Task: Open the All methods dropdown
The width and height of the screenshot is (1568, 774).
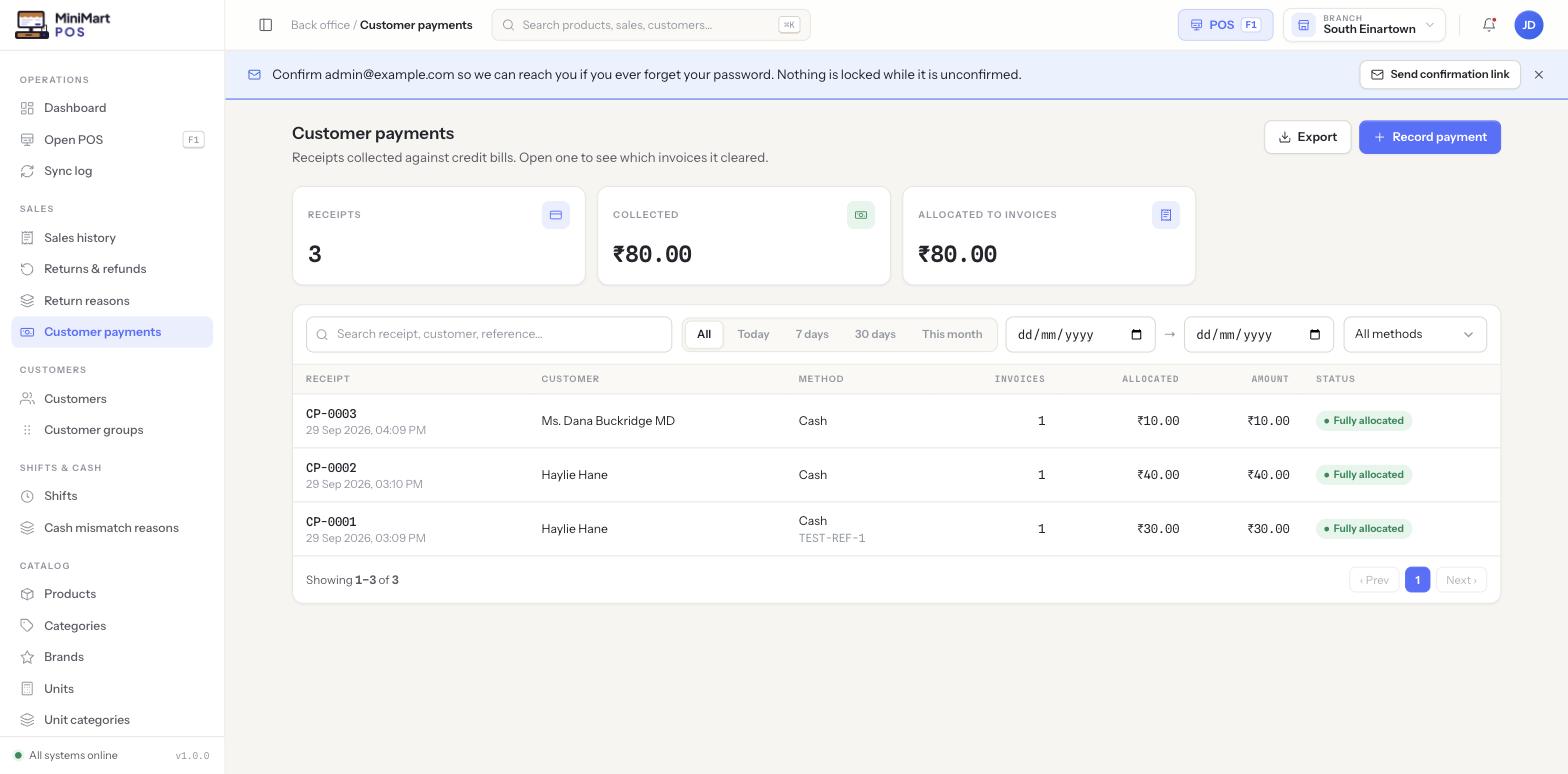Action: click(x=1415, y=335)
